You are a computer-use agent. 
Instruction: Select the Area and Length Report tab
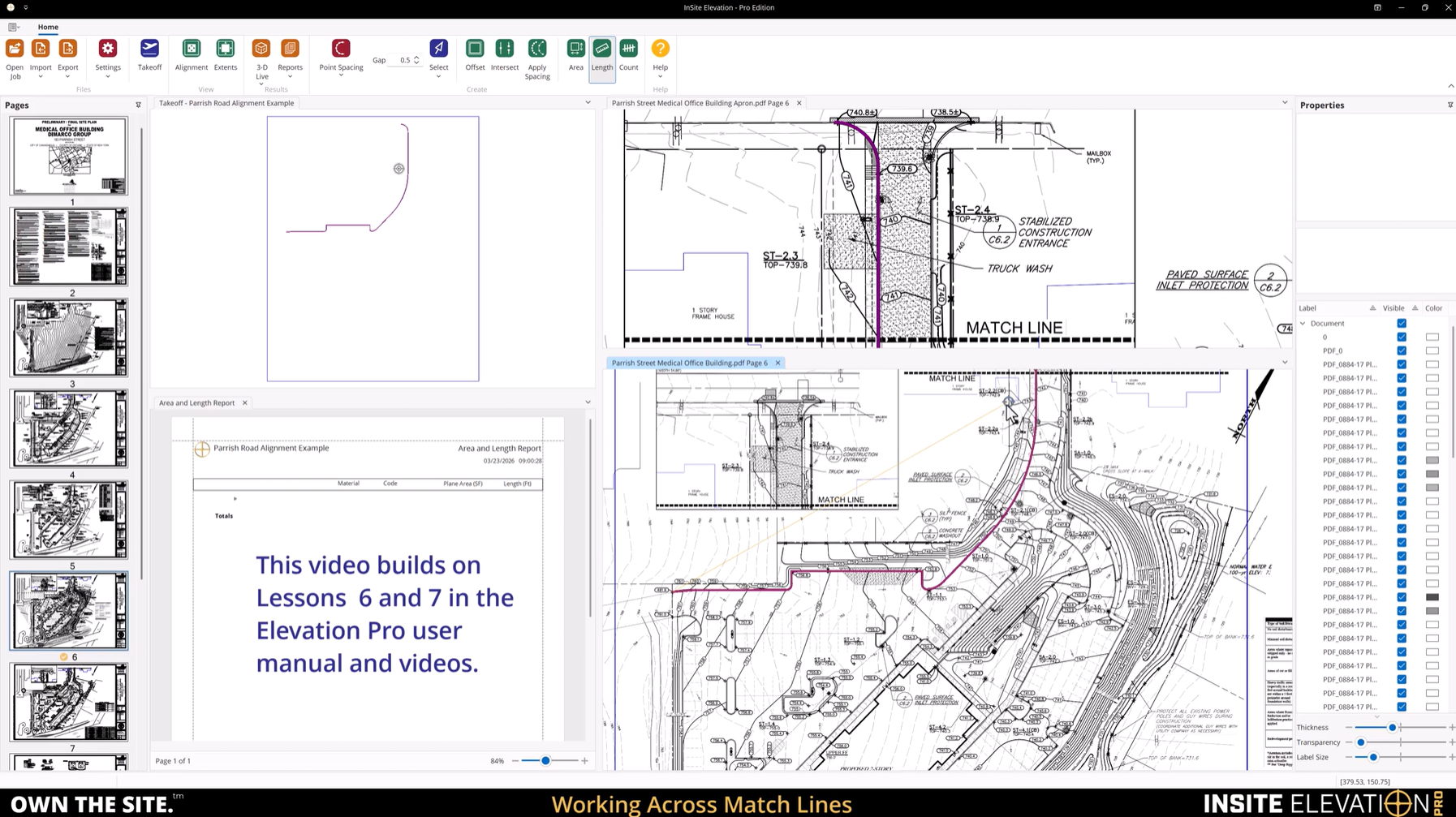point(196,402)
